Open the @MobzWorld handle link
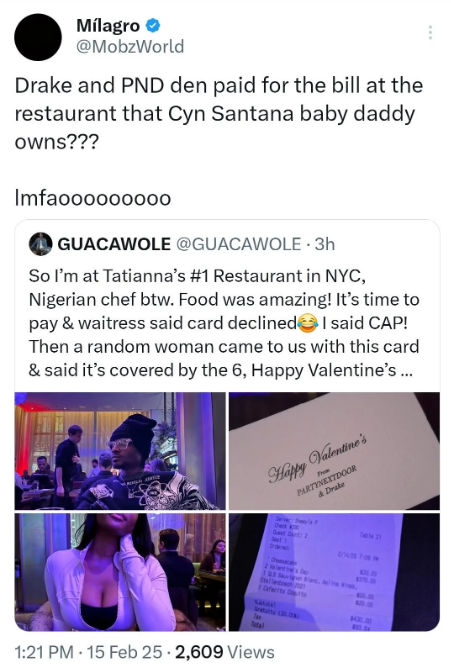This screenshot has width=451, height=670. pos(130,46)
